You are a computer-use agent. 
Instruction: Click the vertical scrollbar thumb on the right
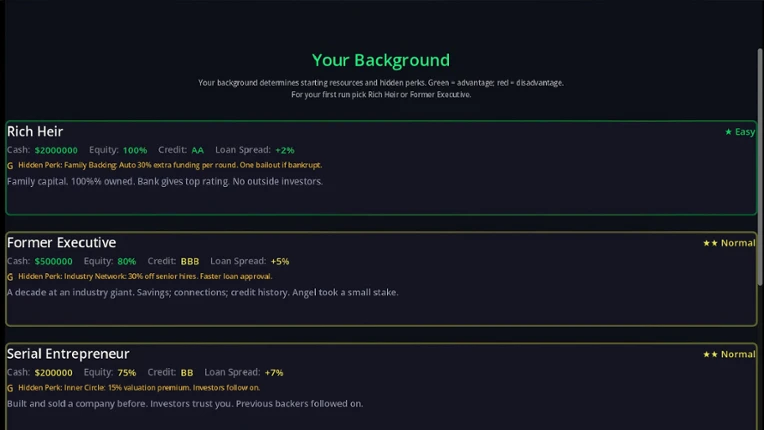point(760,167)
